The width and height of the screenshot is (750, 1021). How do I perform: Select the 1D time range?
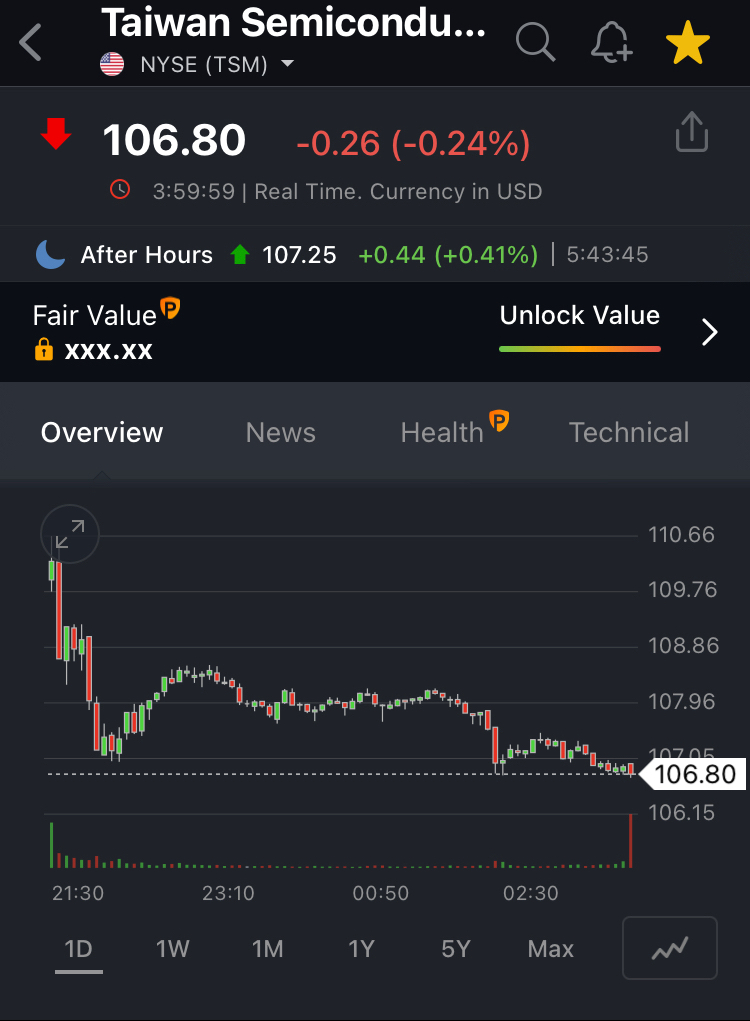point(79,949)
